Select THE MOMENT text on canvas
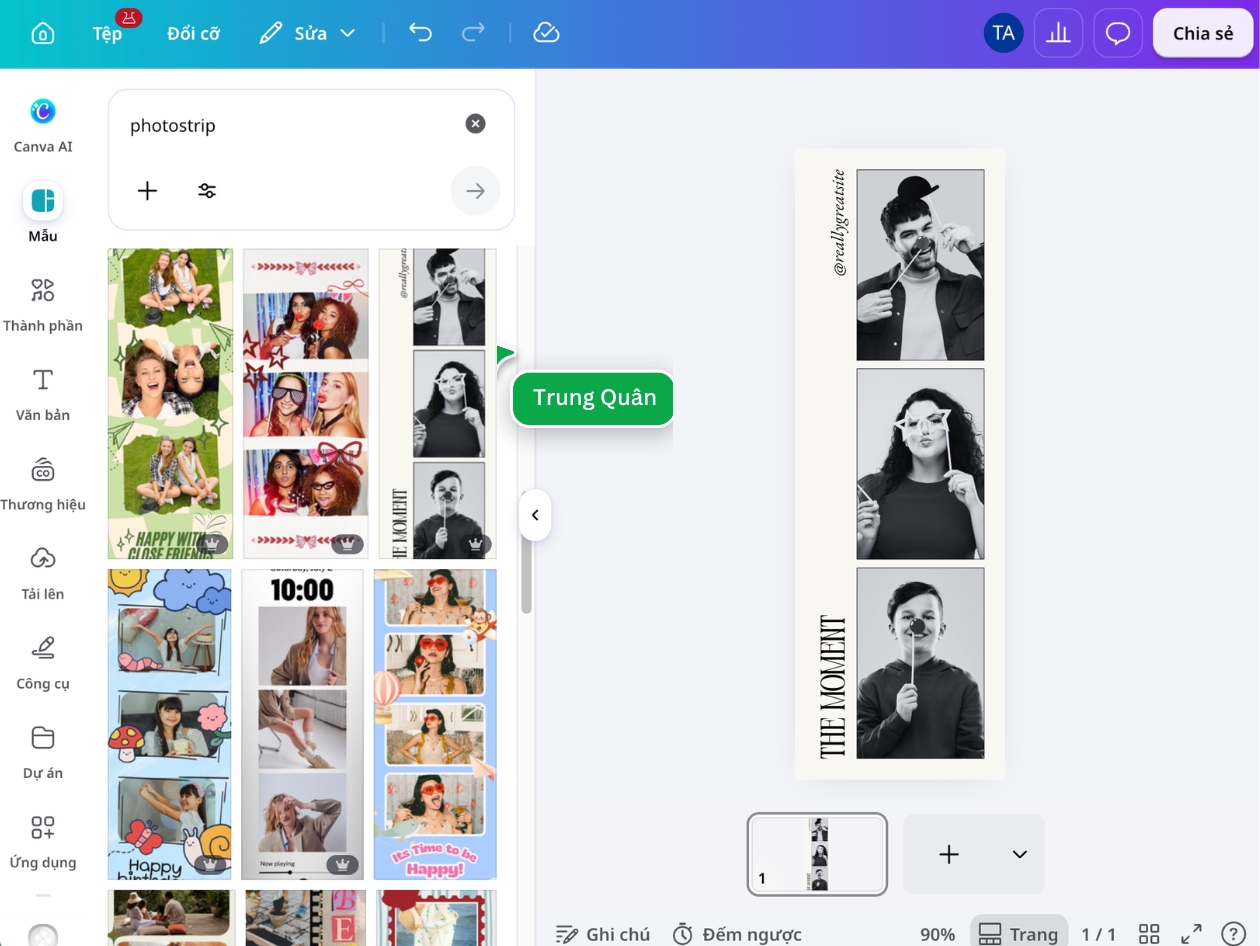Image resolution: width=1260 pixels, height=946 pixels. coord(833,686)
